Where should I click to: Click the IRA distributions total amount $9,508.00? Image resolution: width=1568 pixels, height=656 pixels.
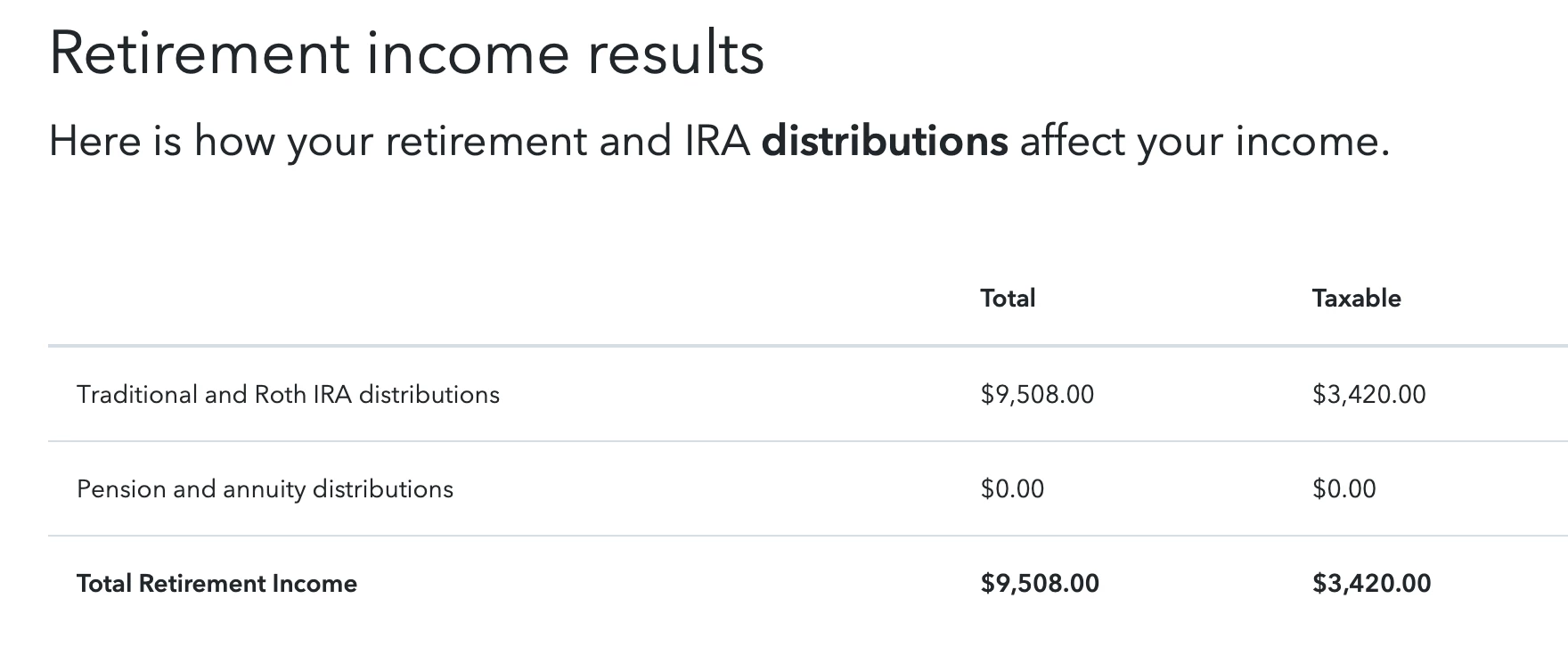click(1037, 394)
